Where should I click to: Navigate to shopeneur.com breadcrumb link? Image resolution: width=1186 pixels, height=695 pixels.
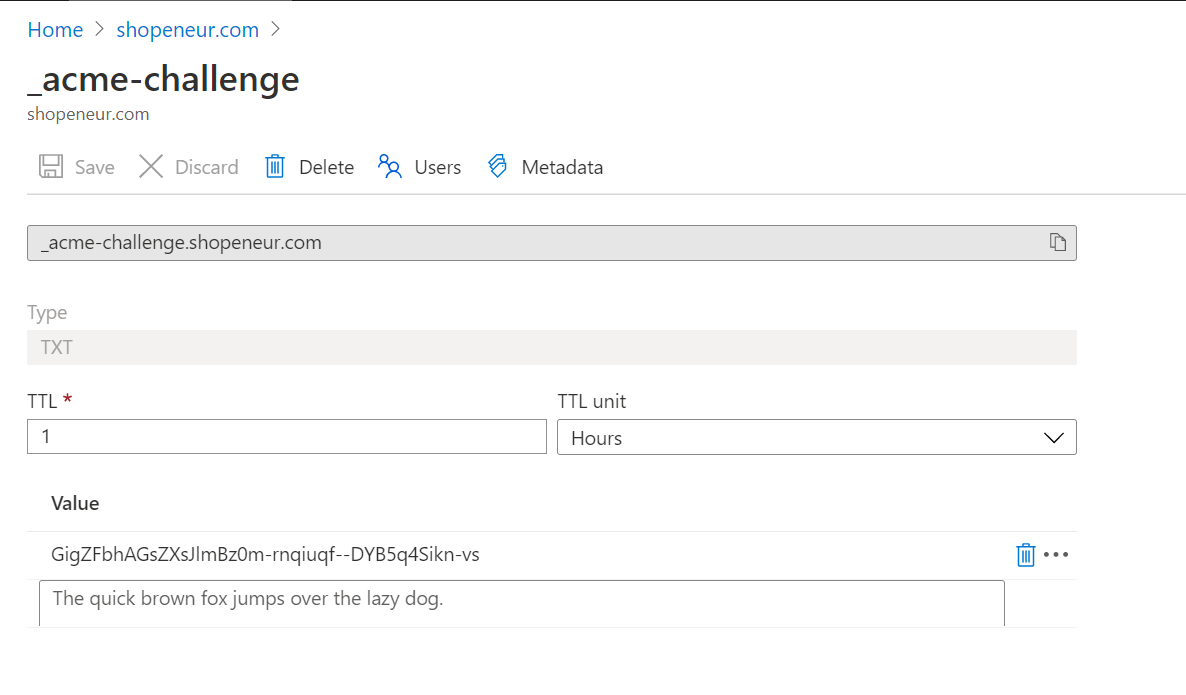click(188, 29)
